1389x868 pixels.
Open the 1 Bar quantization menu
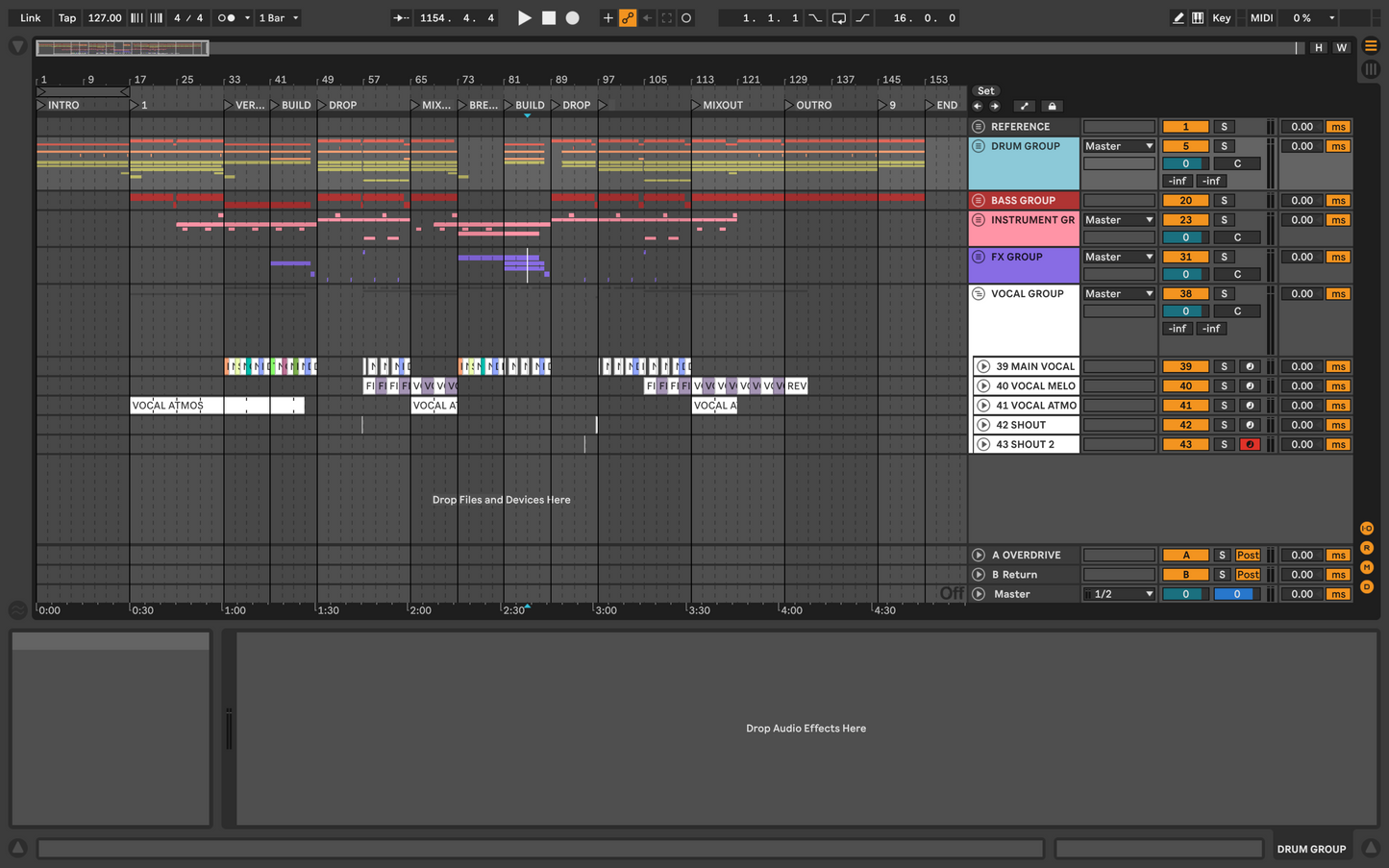point(279,18)
